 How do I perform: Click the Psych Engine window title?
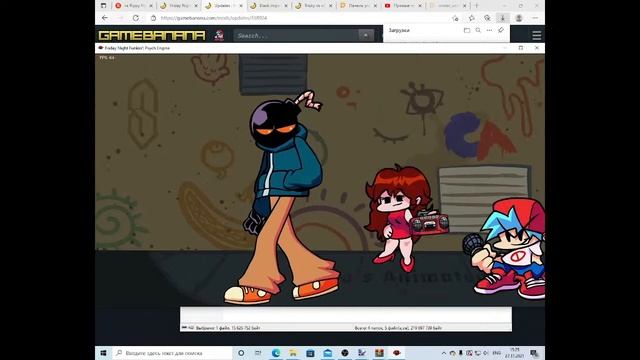click(137, 48)
